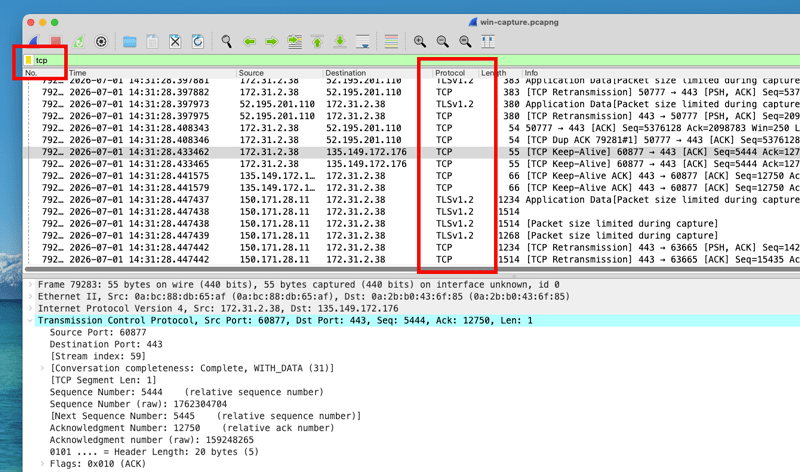The image size is (800, 472).
Task: Select the 1268-byte packet at 14:31:28.447439
Action: pos(411,236)
